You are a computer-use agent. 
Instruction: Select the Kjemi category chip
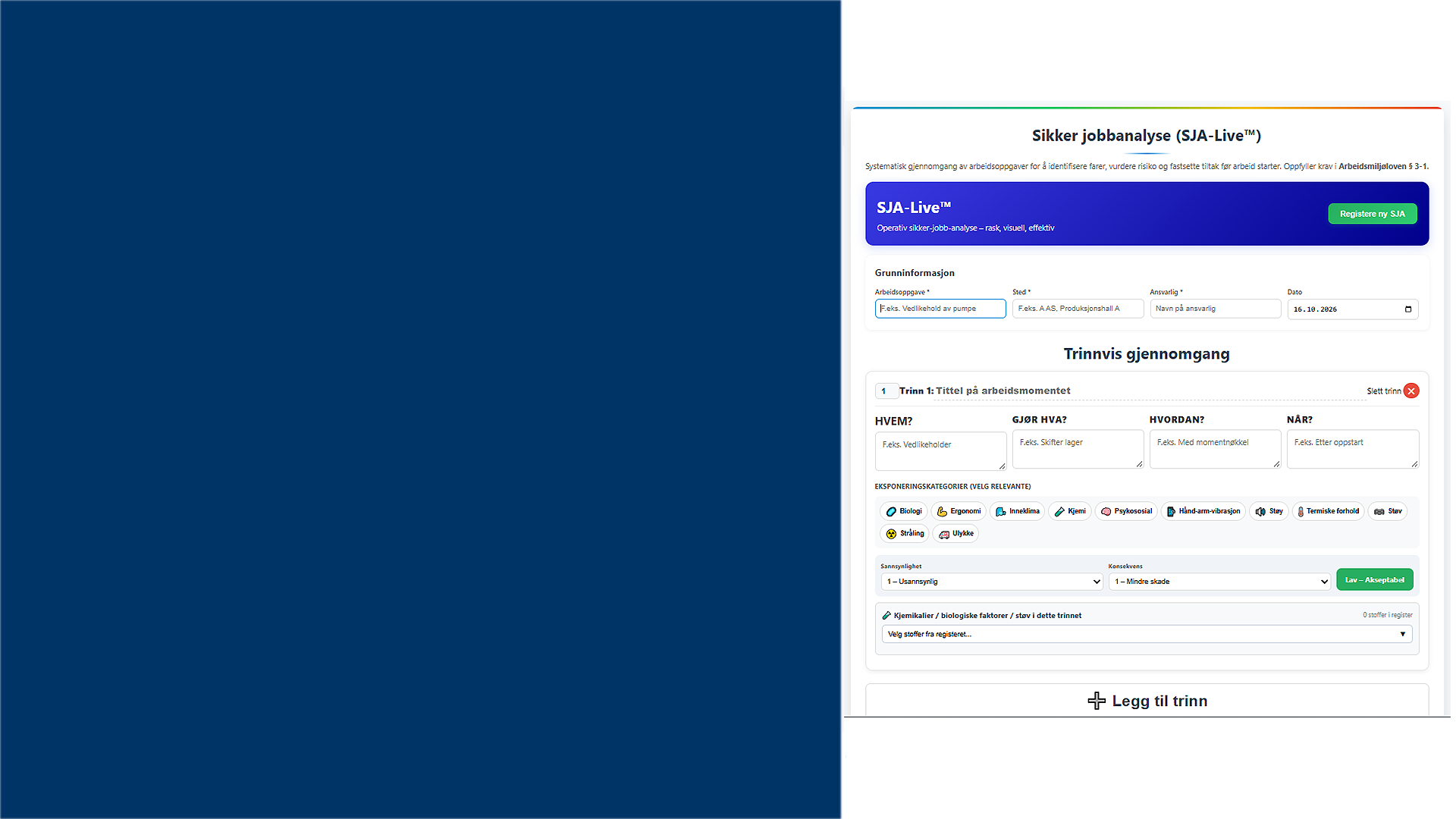[1069, 511]
